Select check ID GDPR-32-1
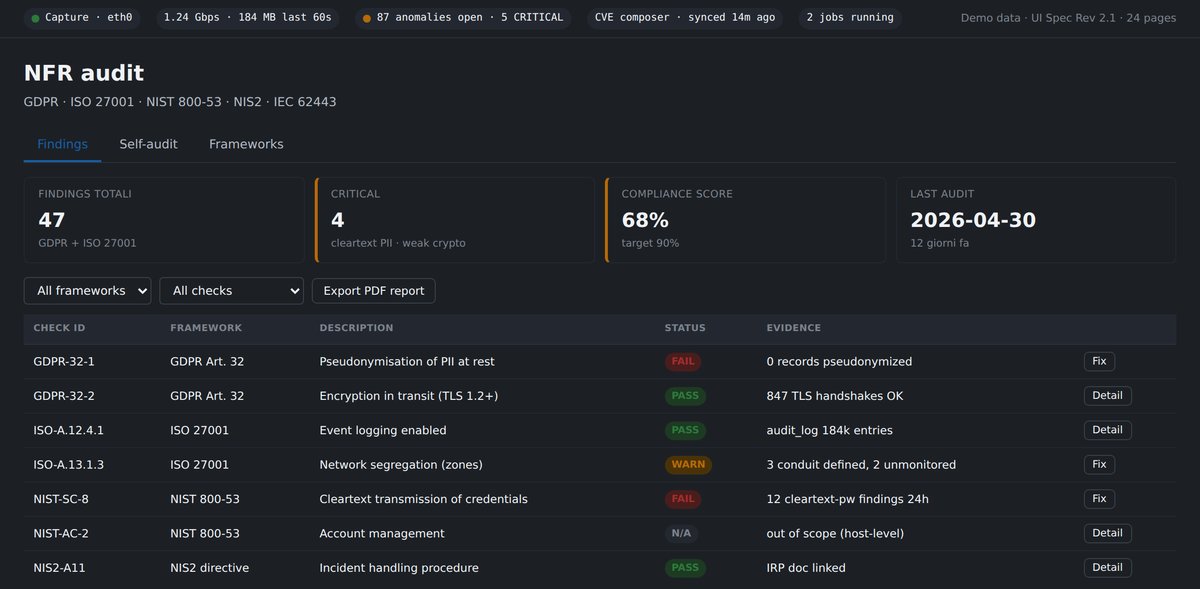The image size is (1200, 589). [x=64, y=362]
